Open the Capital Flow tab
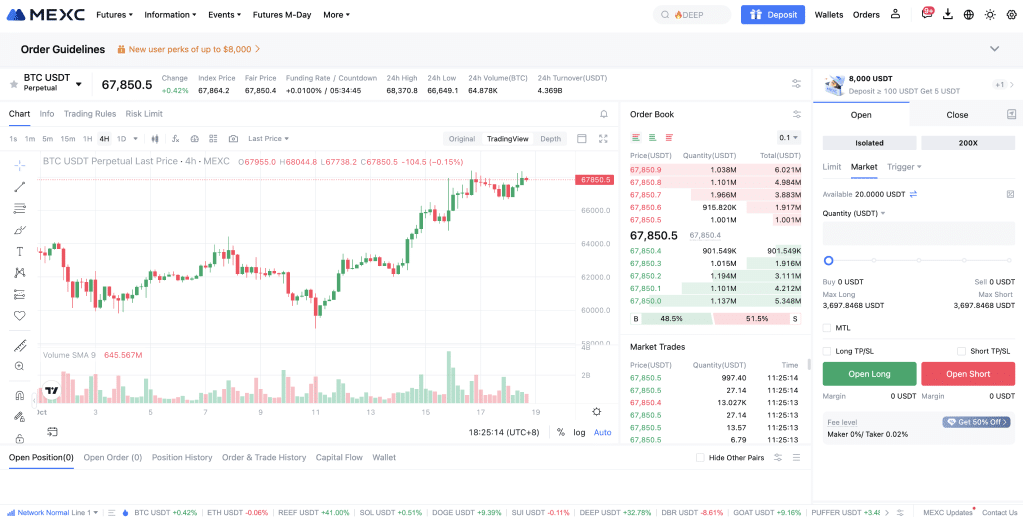Viewport: 1023px width, 517px height. click(x=339, y=458)
